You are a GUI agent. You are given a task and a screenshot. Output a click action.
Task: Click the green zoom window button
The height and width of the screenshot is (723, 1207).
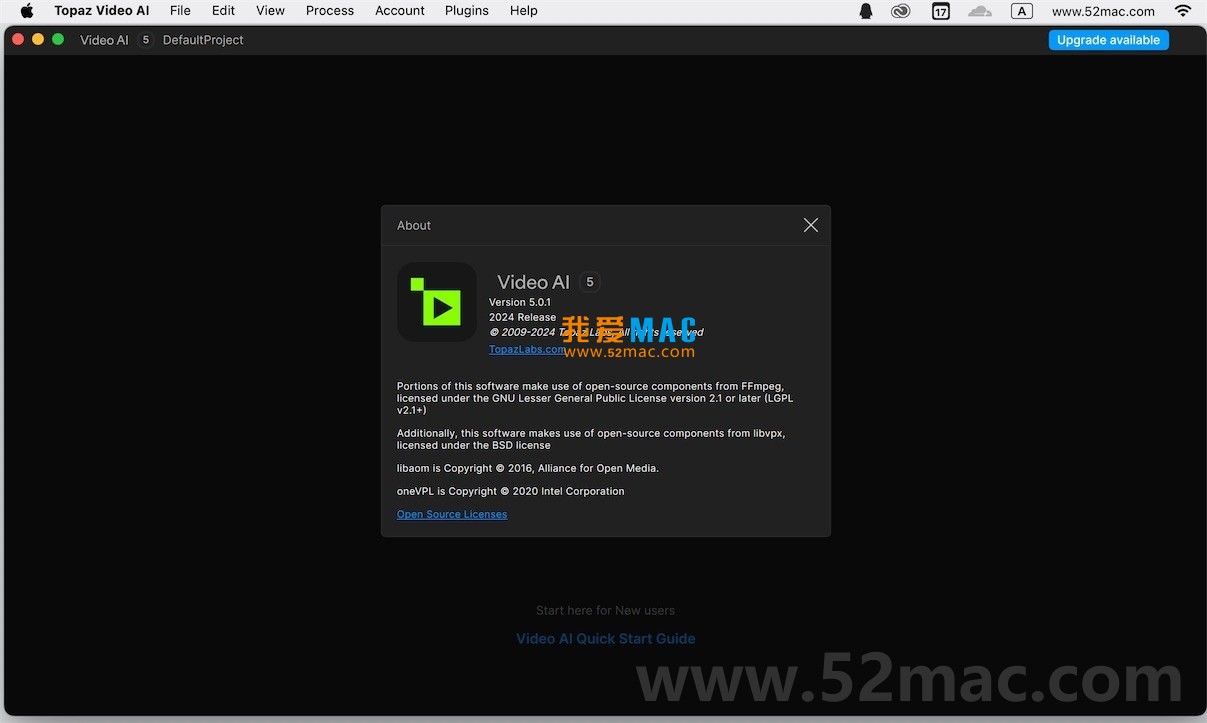coord(58,39)
